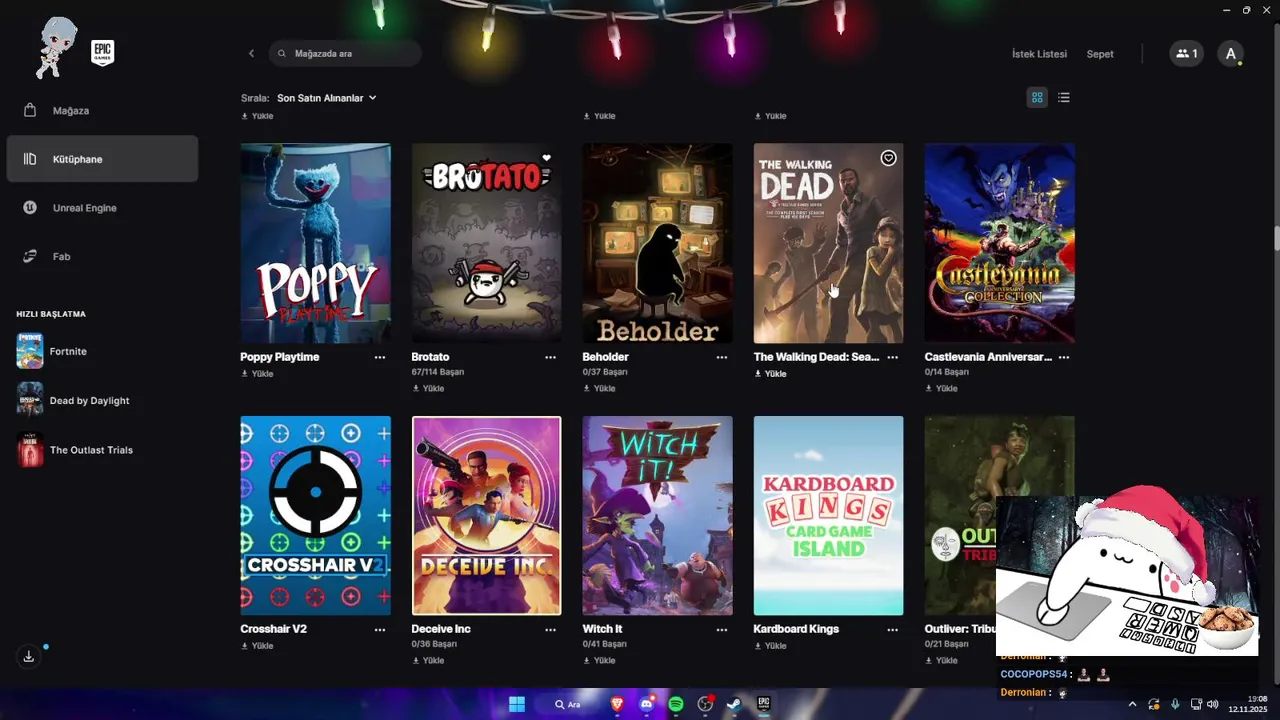Open the Sepet cart

coord(1100,54)
